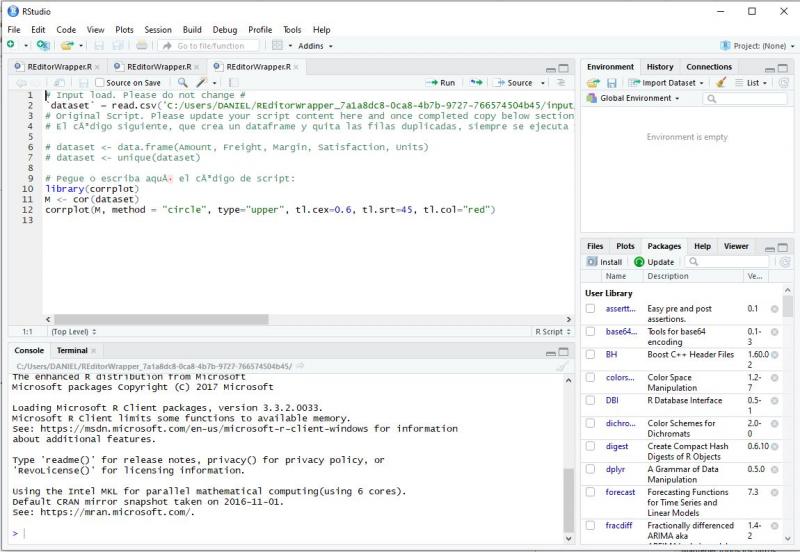800x552 pixels.
Task: Click the document outline icon in editor toolbar
Action: pos(561,83)
